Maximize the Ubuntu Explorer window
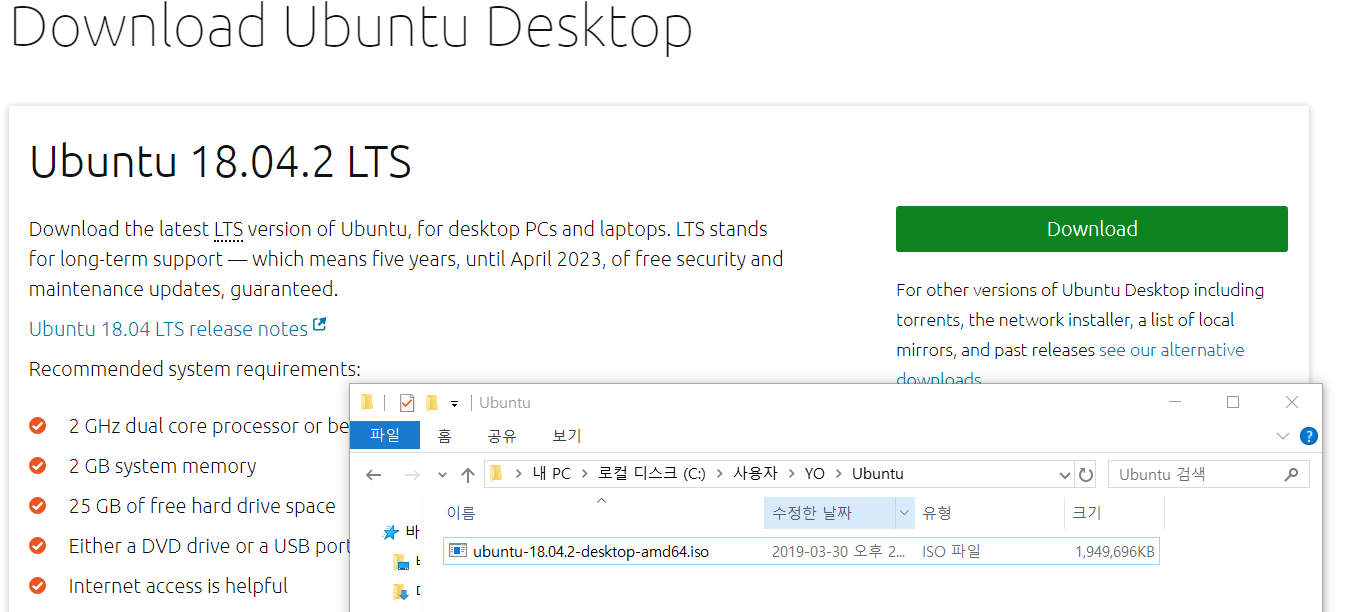This screenshot has height=612, width=1363. tap(1233, 402)
